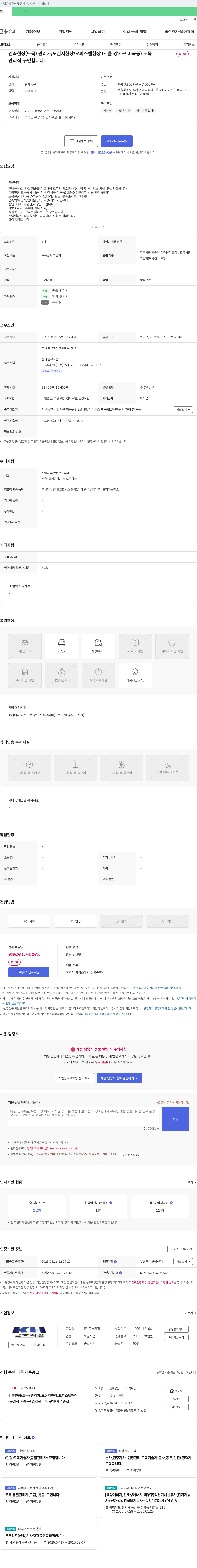Click info icon beside 고용24 입사지원 count
The image size is (197, 1568).
(171, 1203)
